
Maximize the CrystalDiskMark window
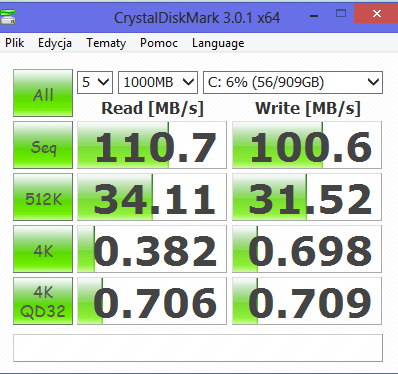(x=341, y=14)
